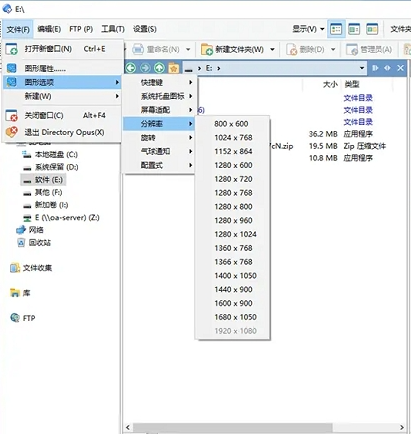The image size is (411, 434).
Task: Choose 1152 x 864 resolution
Action: click(x=232, y=151)
